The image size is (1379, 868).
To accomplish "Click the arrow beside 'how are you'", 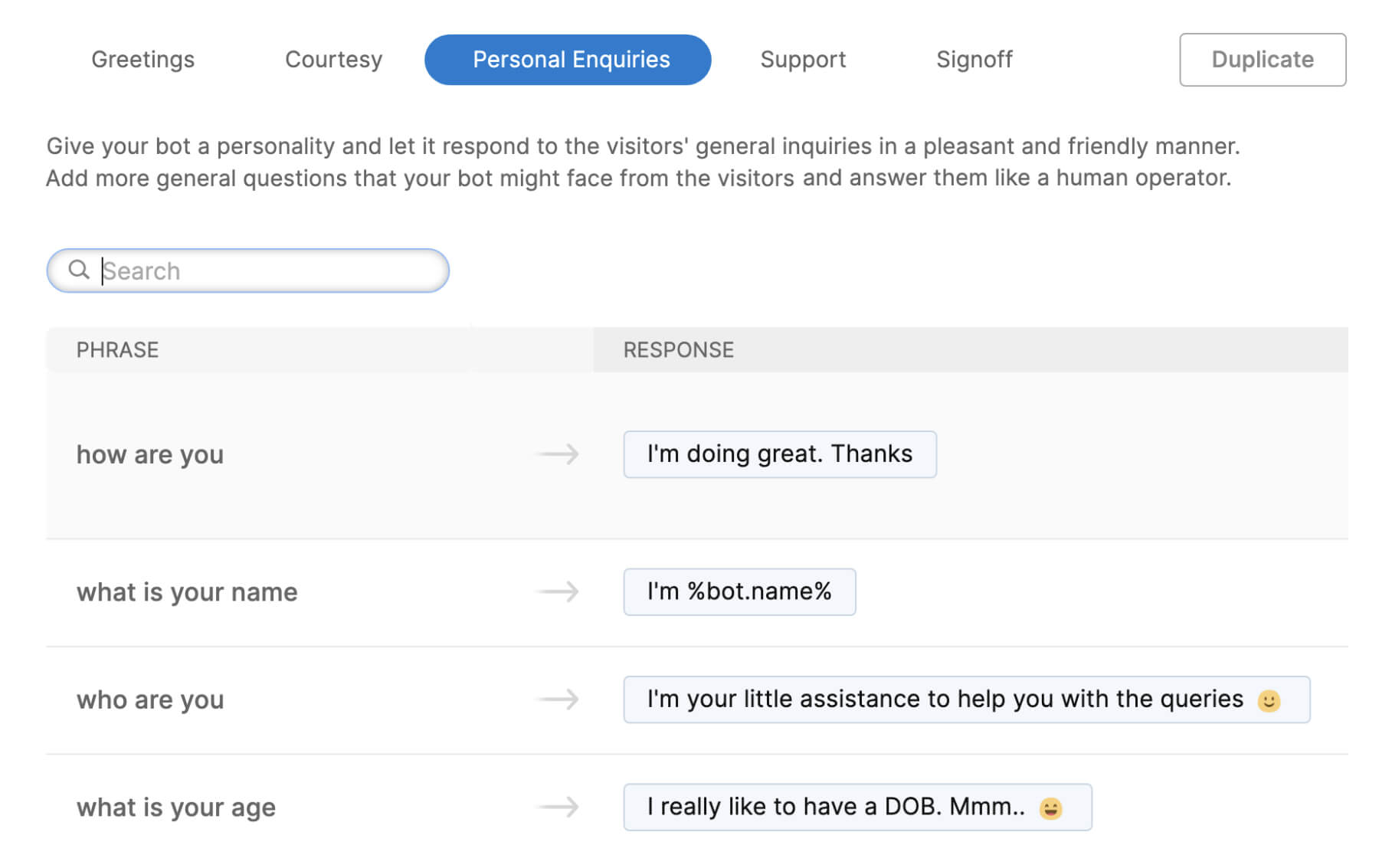I will click(x=557, y=454).
